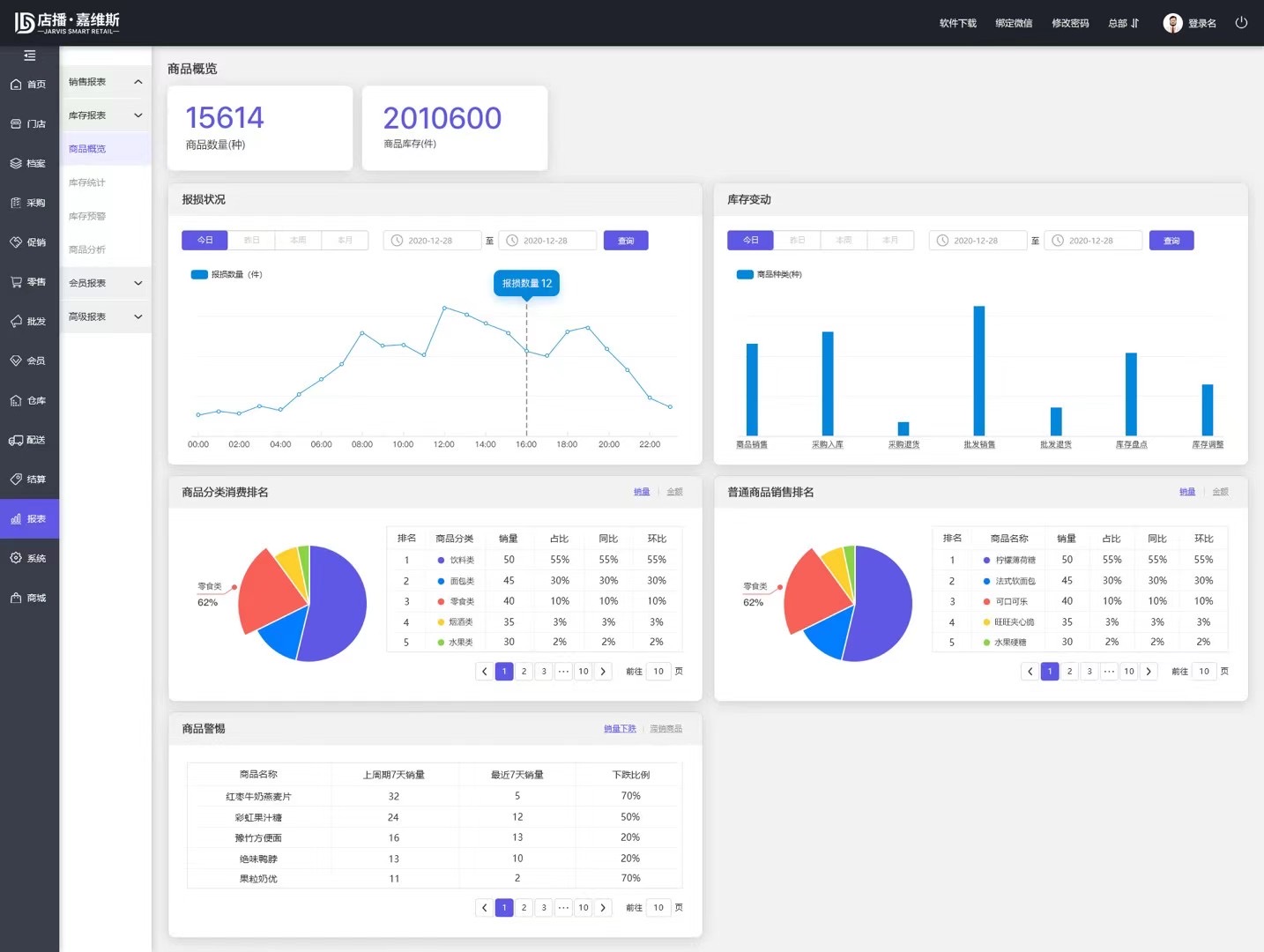The width and height of the screenshot is (1264, 952).
Task: Open 零售 retail cart icon in sidebar
Action: click(x=16, y=282)
